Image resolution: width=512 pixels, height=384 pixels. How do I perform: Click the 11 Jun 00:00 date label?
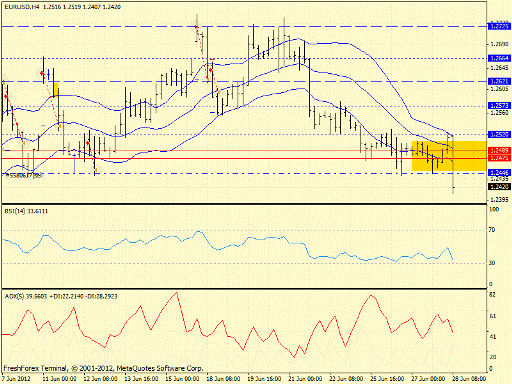click(60, 379)
